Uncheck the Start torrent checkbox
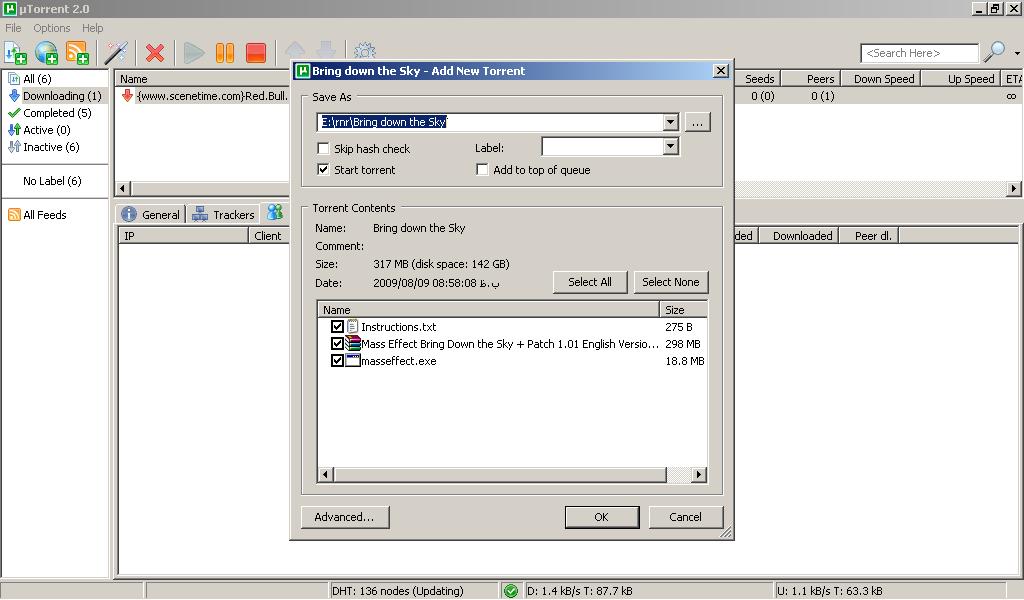Image resolution: width=1024 pixels, height=600 pixels. 323,169
